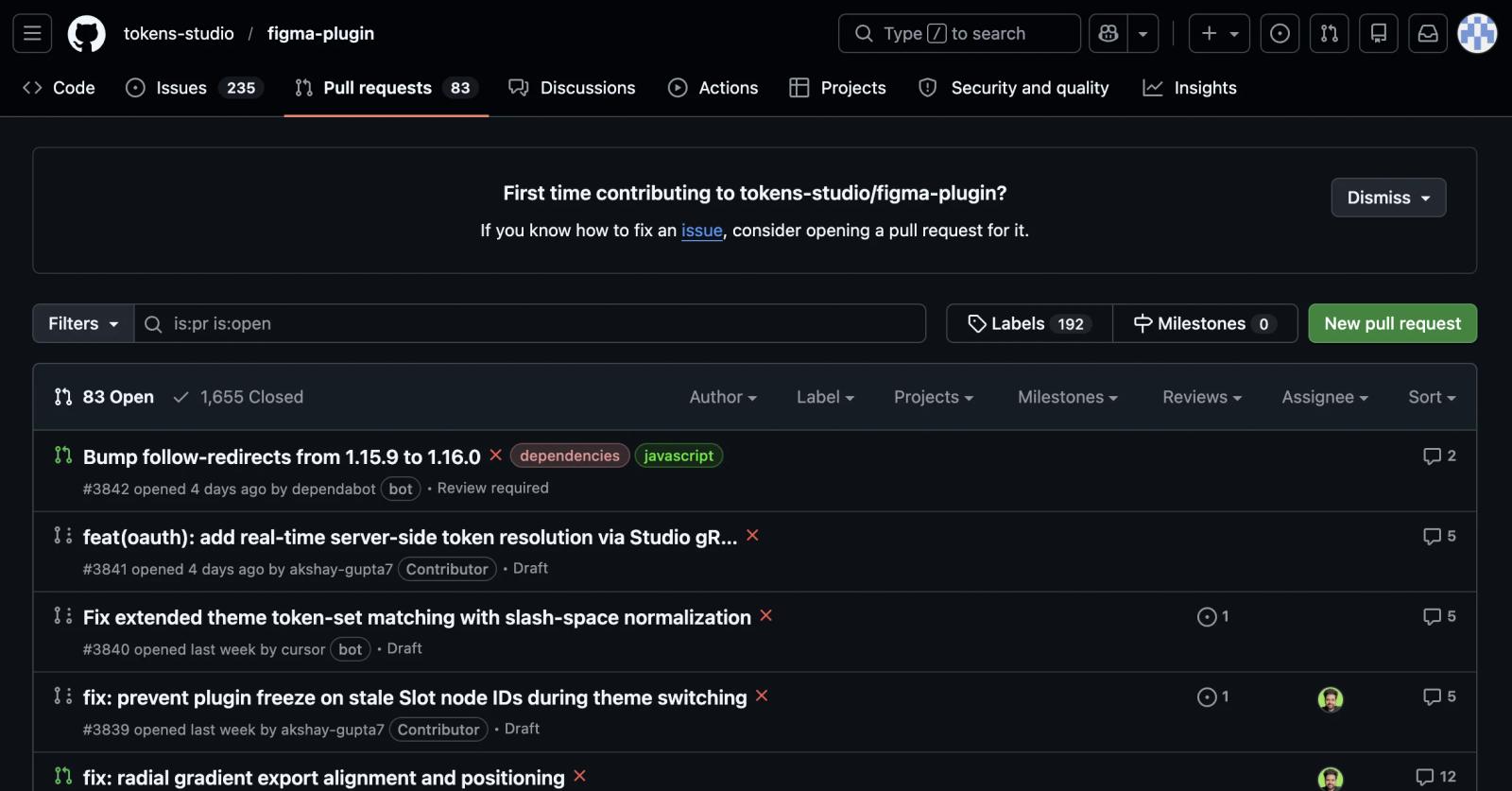The image size is (1512, 791).
Task: Open the notifications inbox
Action: click(x=1428, y=34)
